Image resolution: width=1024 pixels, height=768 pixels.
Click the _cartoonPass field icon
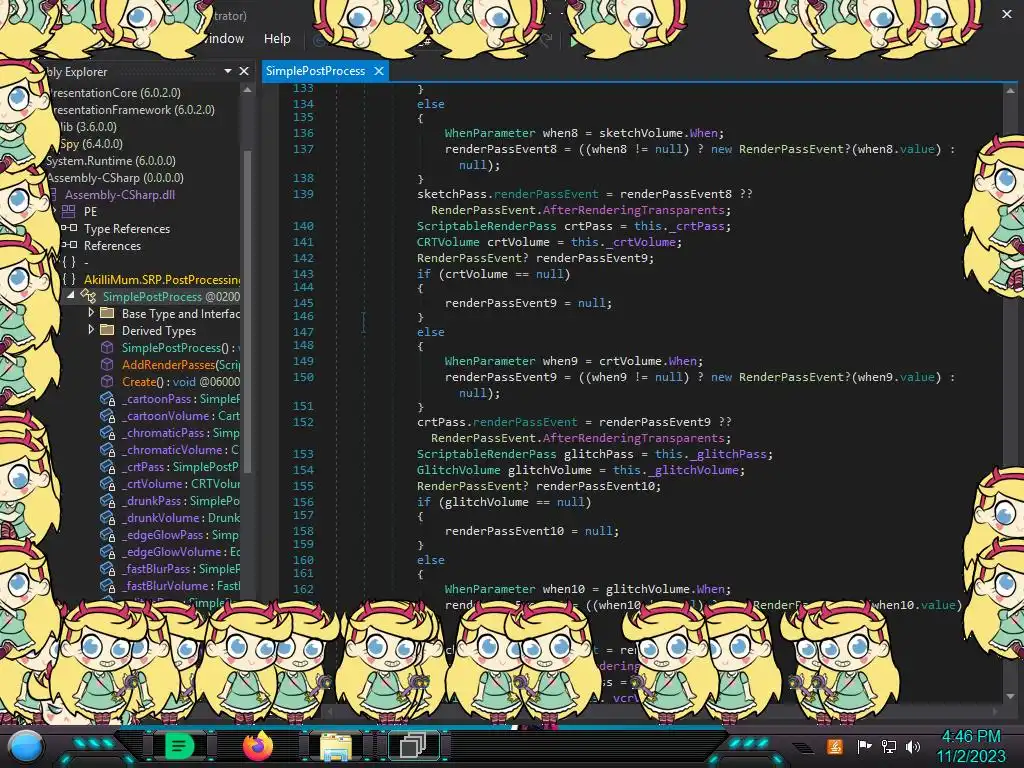click(x=108, y=398)
